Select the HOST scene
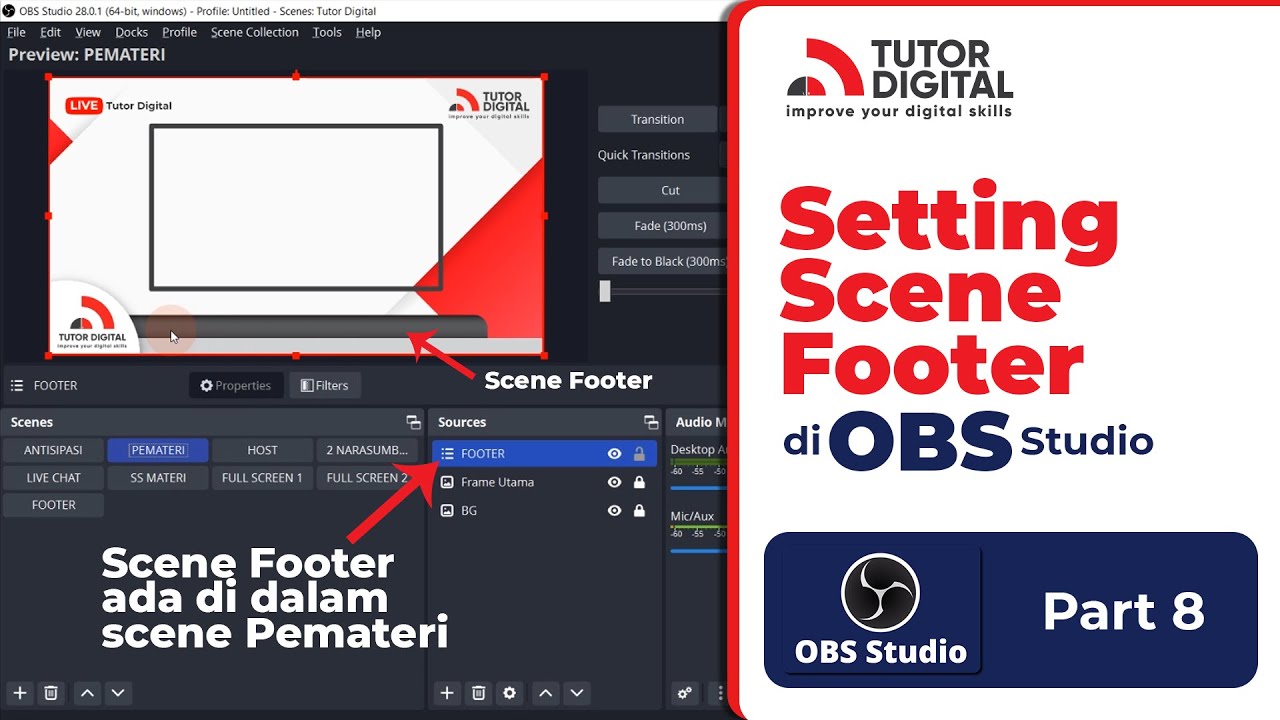1280x720 pixels. tap(262, 450)
